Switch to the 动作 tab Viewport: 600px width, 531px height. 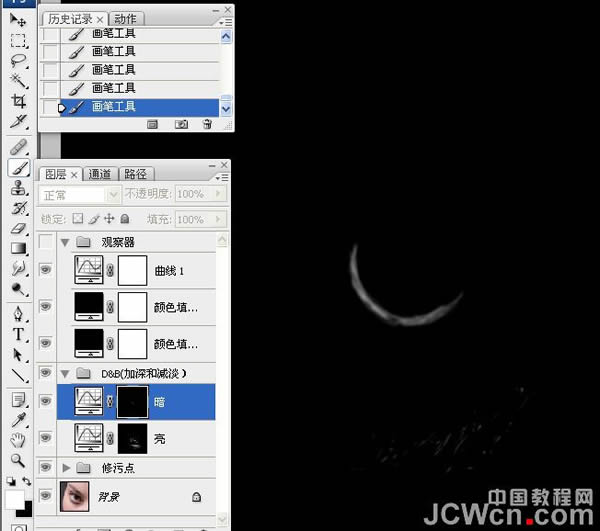pos(126,19)
